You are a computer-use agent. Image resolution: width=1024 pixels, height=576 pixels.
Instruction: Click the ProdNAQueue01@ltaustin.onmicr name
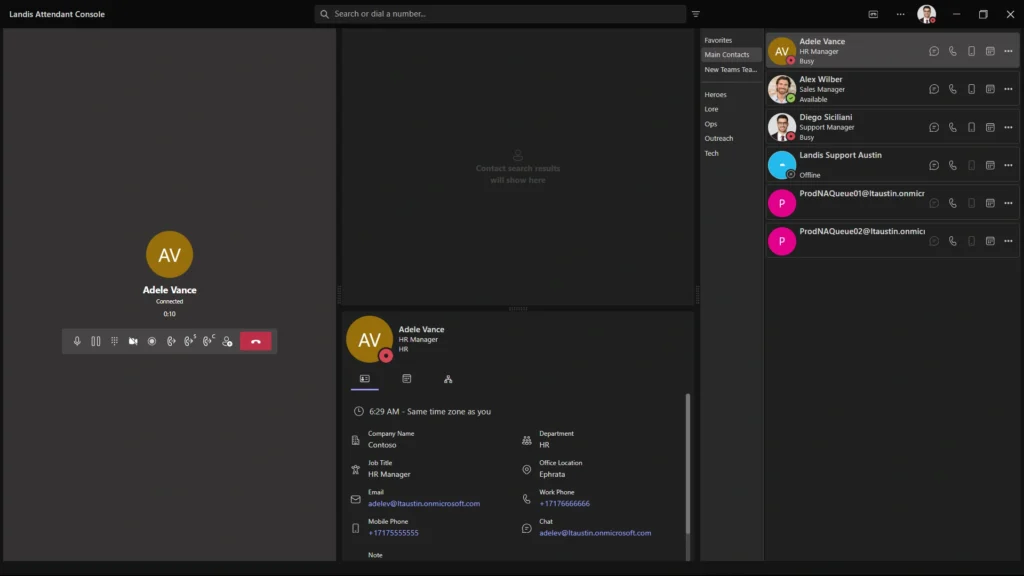(x=862, y=193)
